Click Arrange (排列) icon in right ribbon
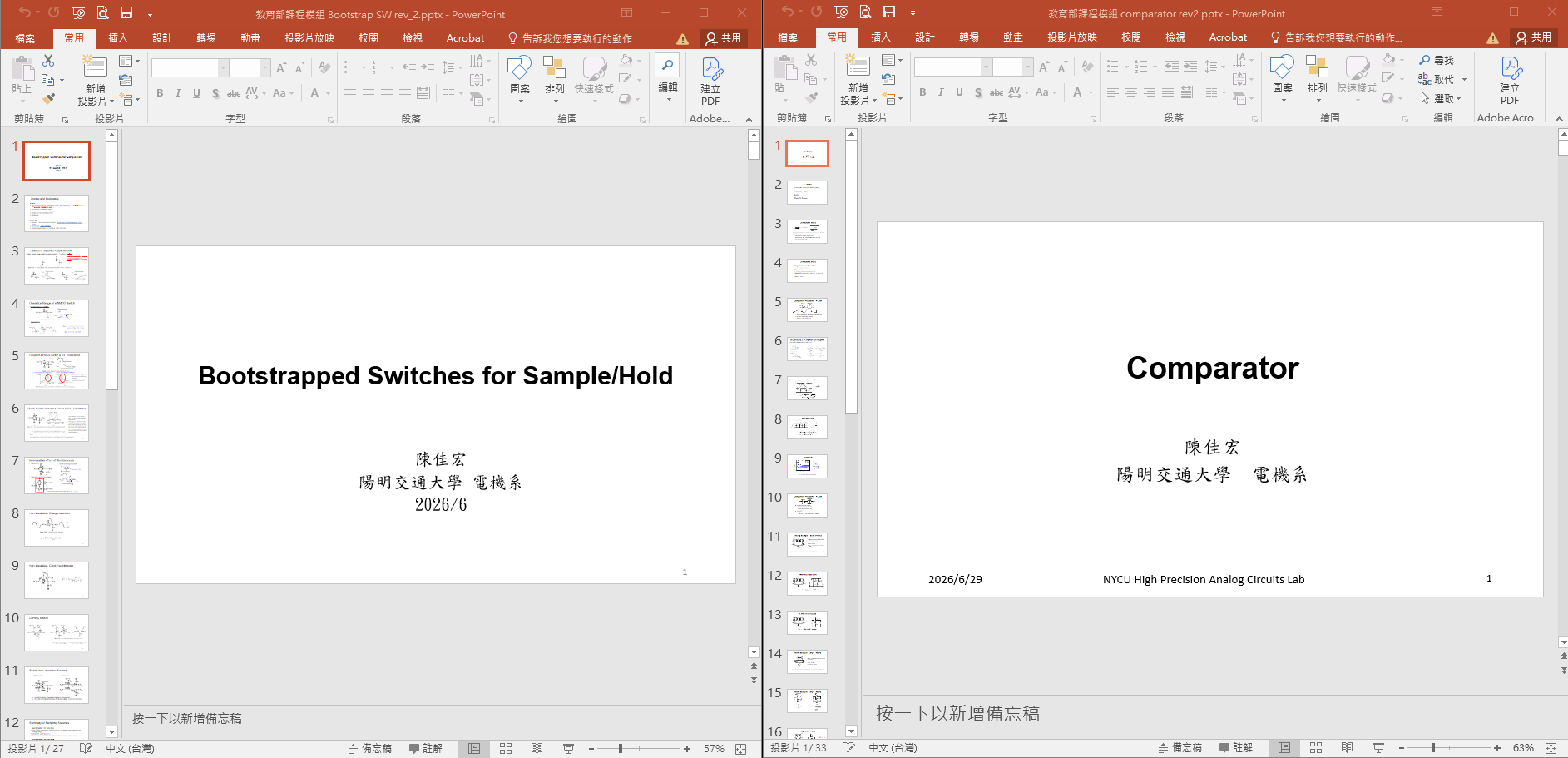Image resolution: width=1568 pixels, height=758 pixels. (1318, 78)
